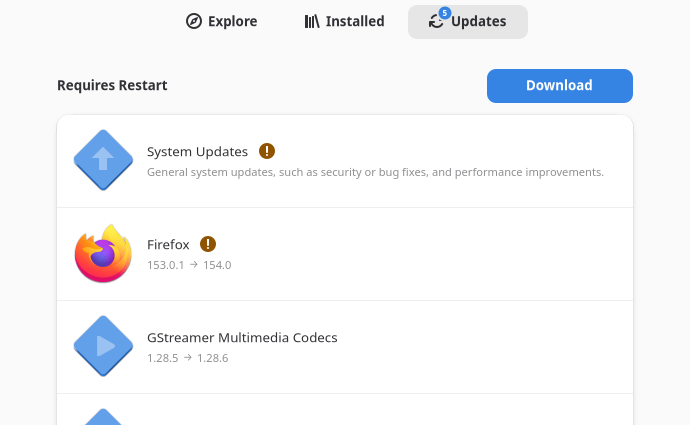690x425 pixels.
Task: Click the GStreamer version text 1.28.5 → 1.28.6
Action: [187, 358]
